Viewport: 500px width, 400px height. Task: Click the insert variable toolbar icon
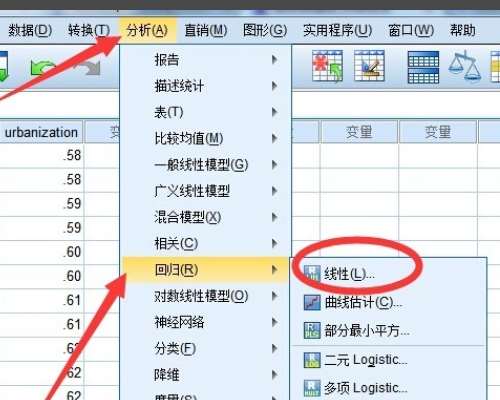tap(369, 66)
